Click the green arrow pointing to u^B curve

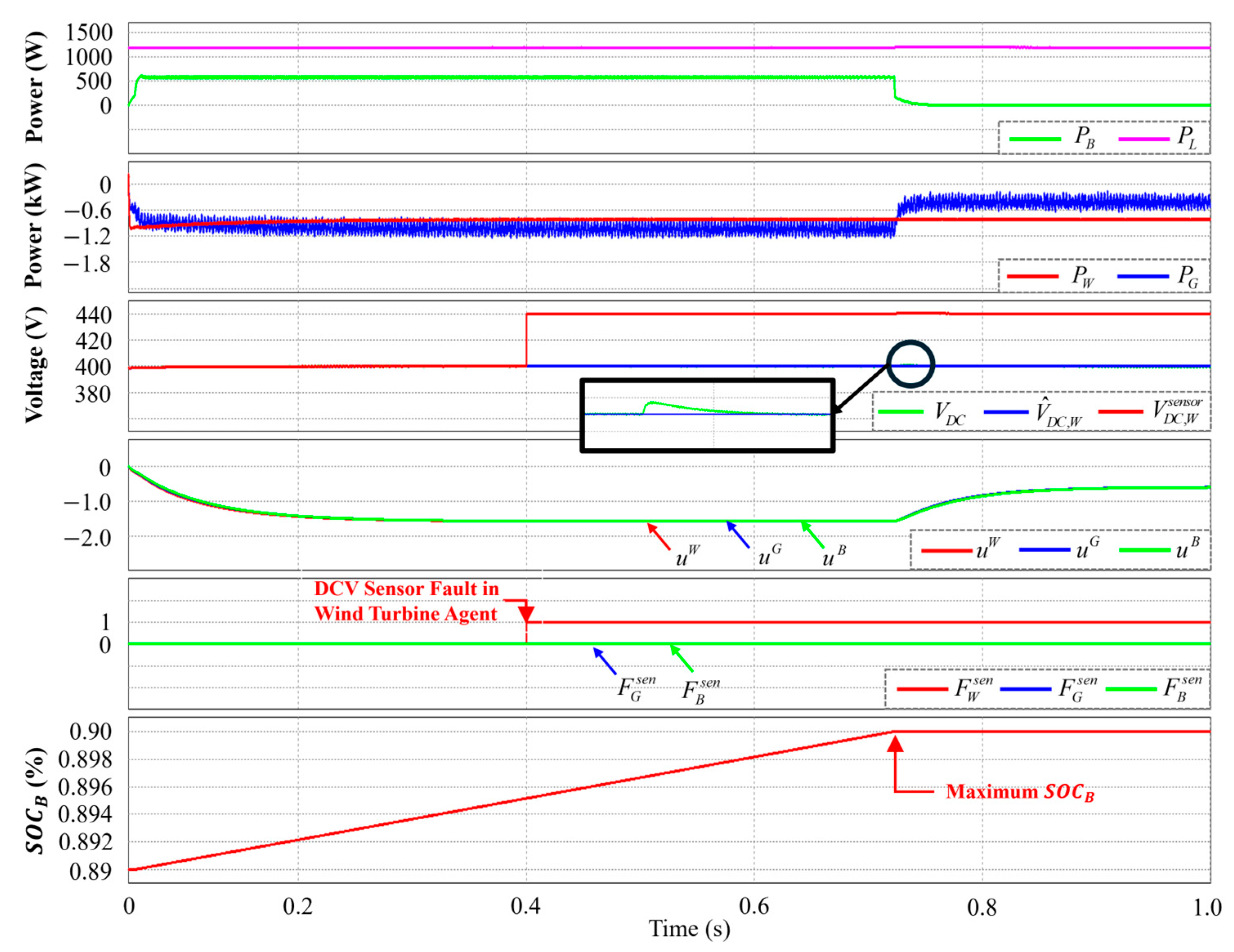[813, 535]
